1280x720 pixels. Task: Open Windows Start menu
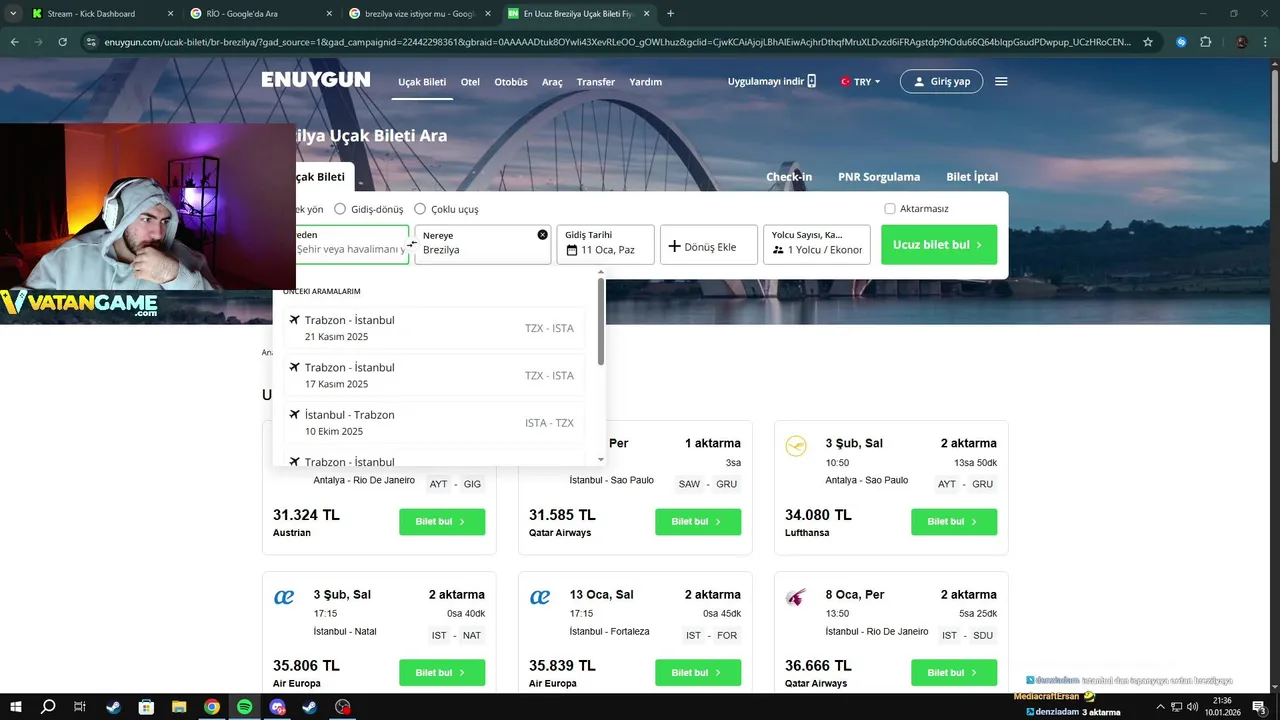coord(15,707)
